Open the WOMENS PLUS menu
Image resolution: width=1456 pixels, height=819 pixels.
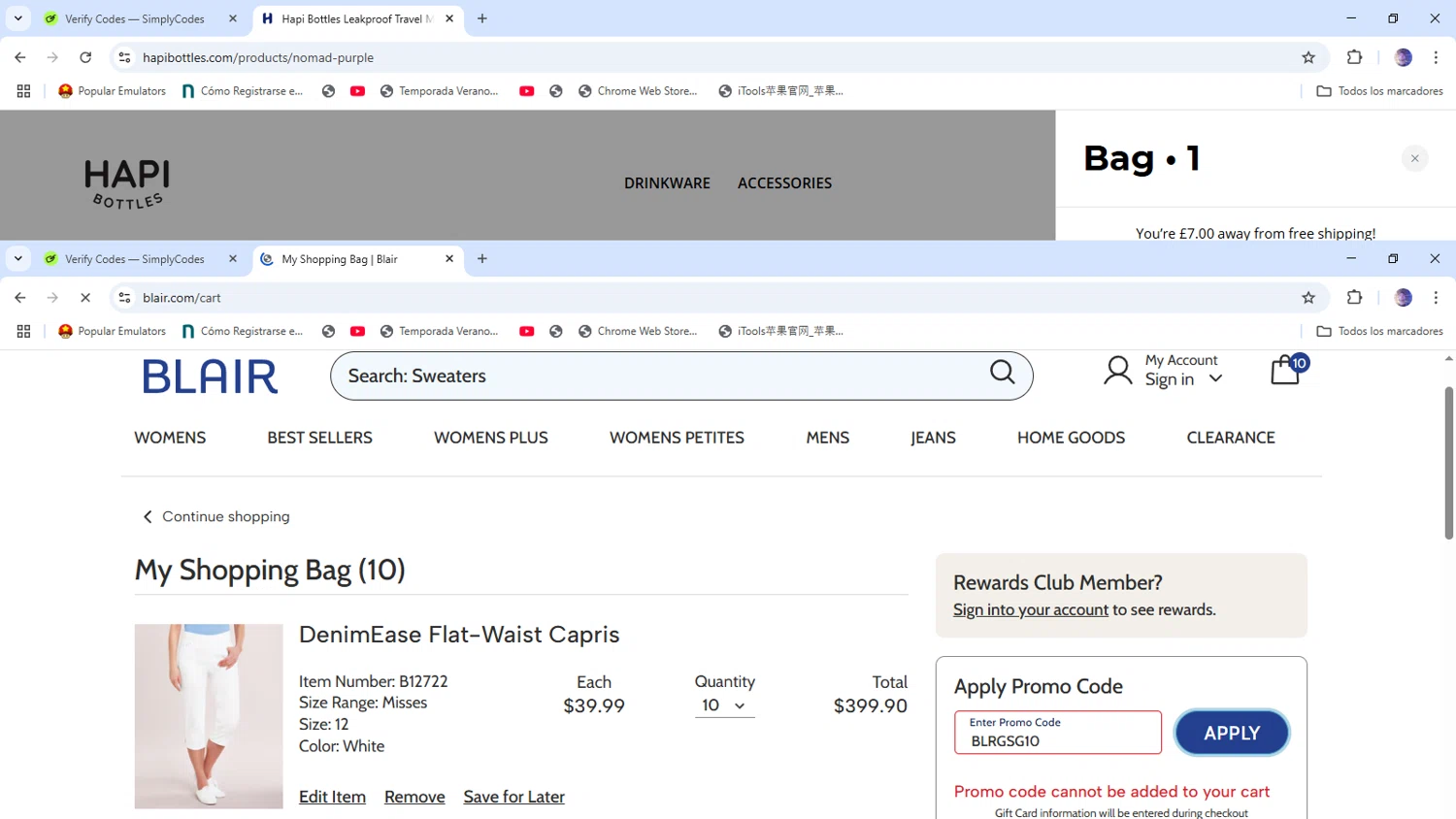(491, 438)
